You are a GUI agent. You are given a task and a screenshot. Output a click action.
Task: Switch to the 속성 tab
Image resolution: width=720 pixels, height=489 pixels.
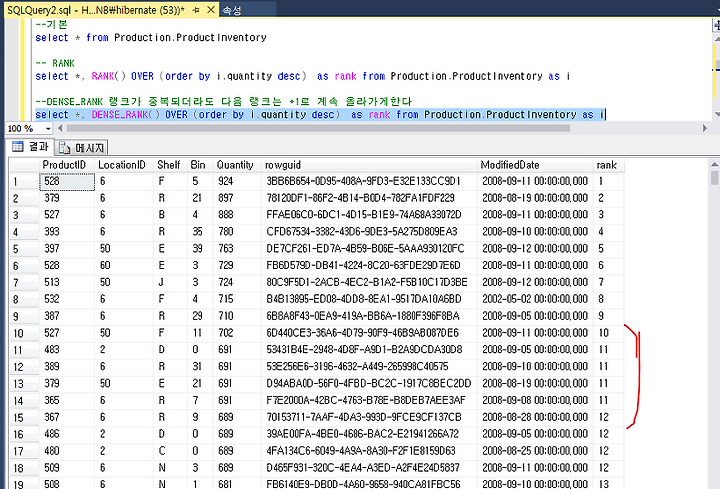pos(232,10)
